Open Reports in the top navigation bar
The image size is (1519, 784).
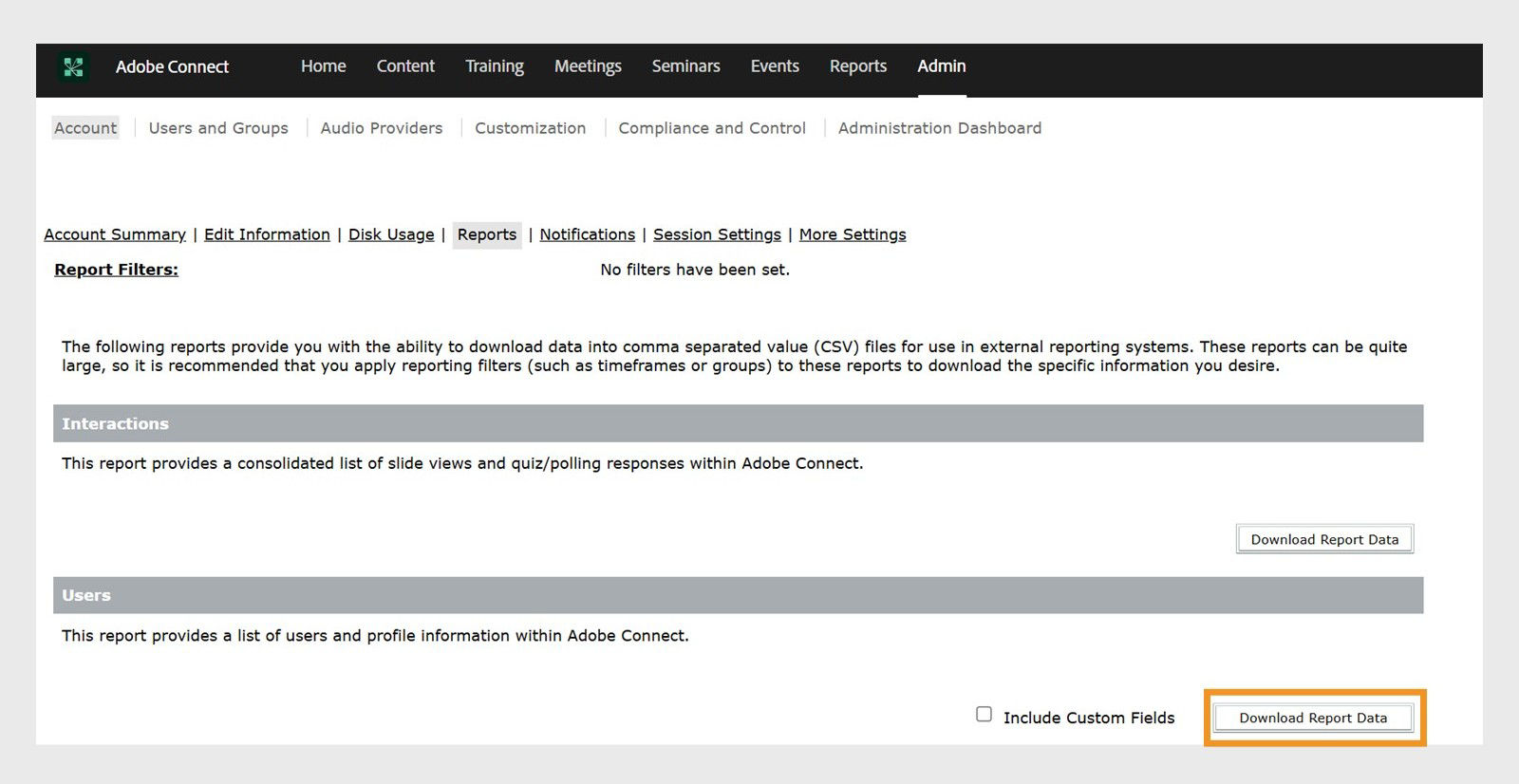pyautogui.click(x=858, y=66)
